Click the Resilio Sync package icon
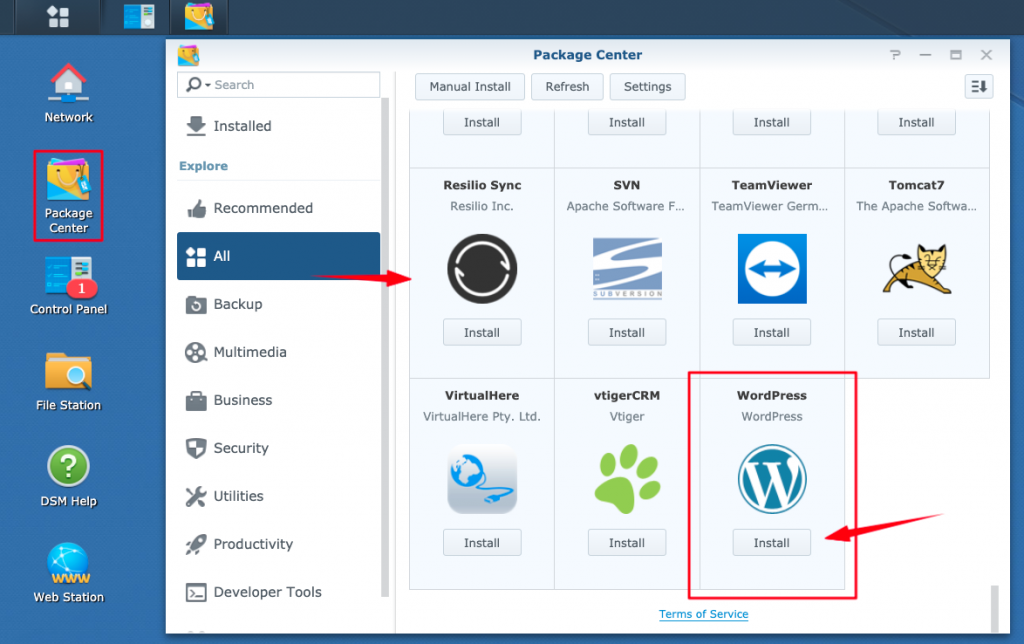This screenshot has width=1024, height=644. 482,268
